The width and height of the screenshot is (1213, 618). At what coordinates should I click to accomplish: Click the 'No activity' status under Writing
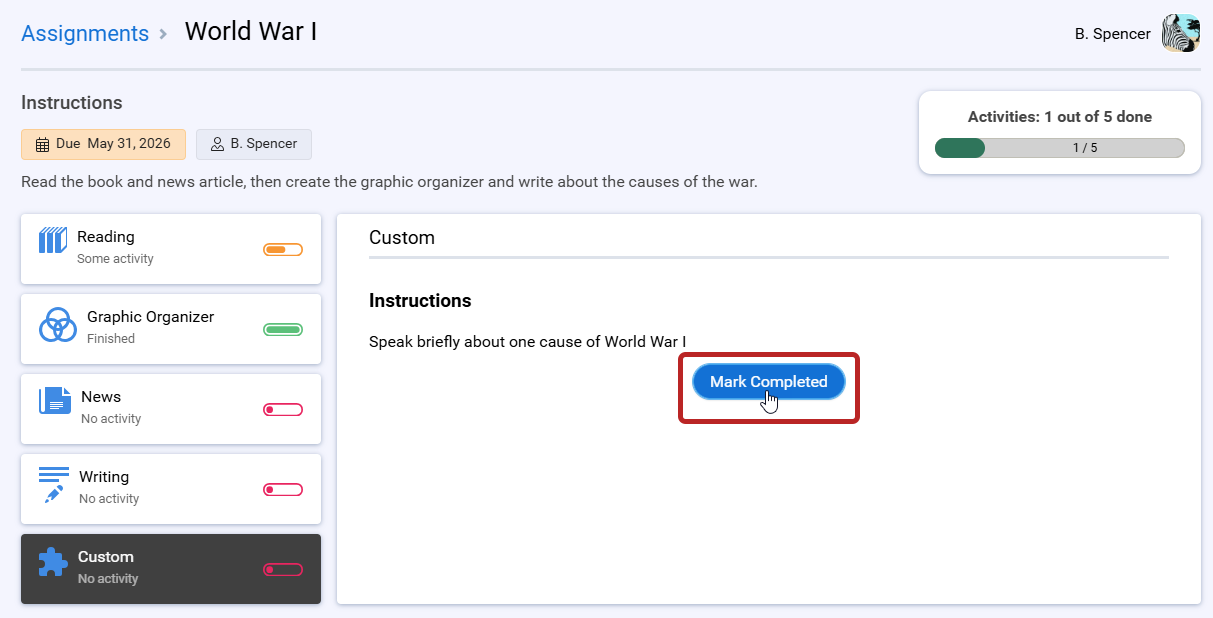109,499
